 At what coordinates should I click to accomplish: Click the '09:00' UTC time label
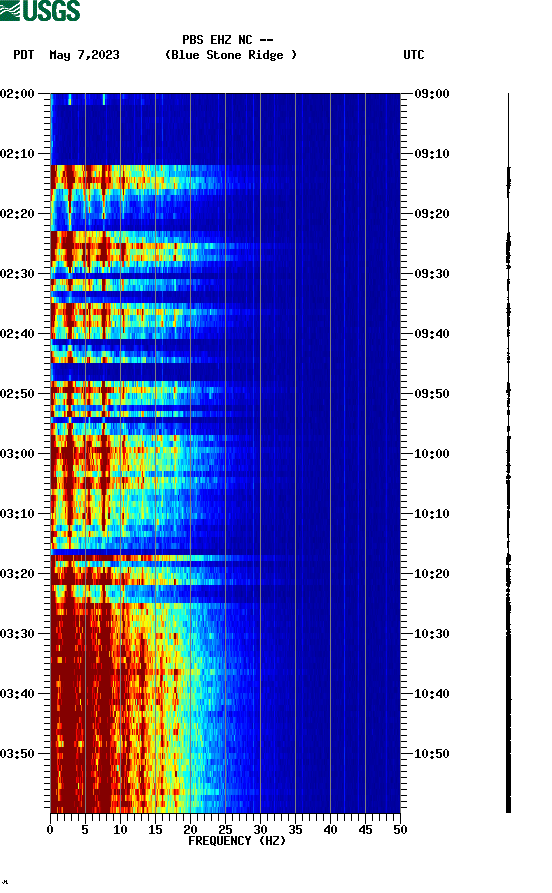432,94
